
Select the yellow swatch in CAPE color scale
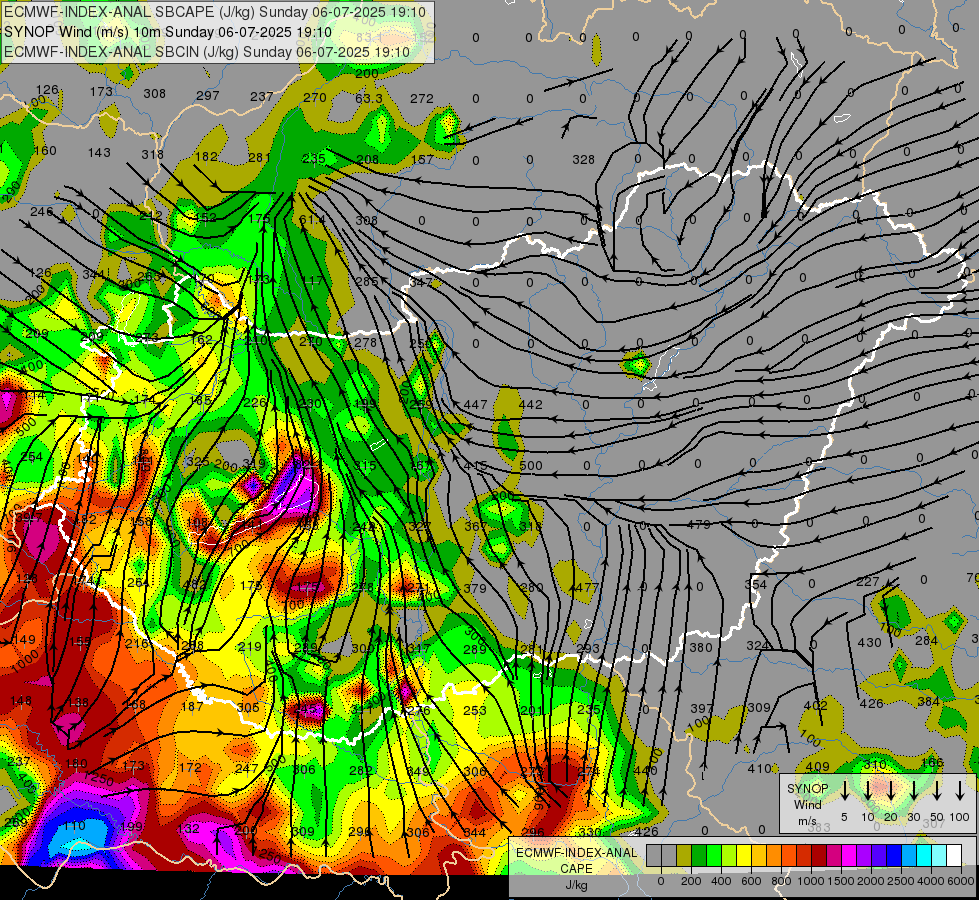(x=744, y=856)
